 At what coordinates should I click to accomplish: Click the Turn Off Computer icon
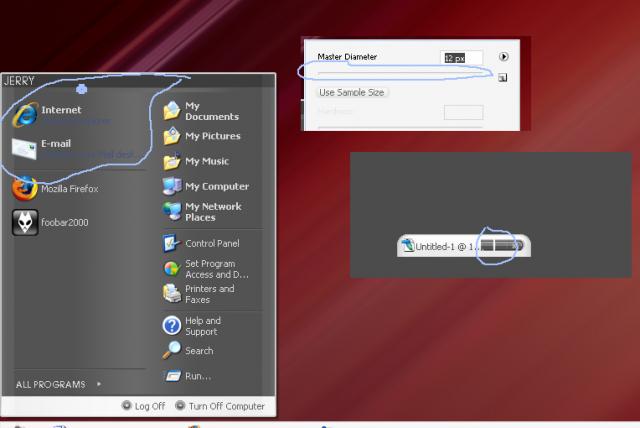coord(180,405)
